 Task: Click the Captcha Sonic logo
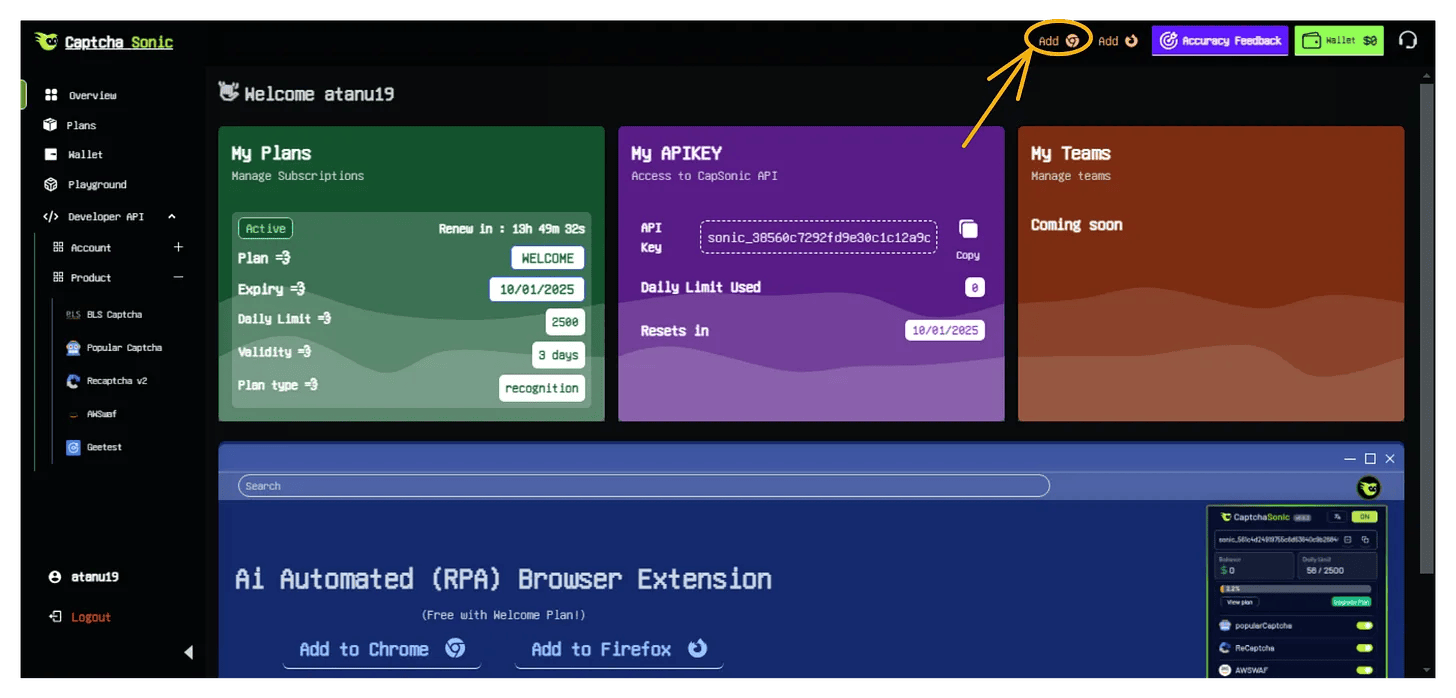(x=104, y=42)
